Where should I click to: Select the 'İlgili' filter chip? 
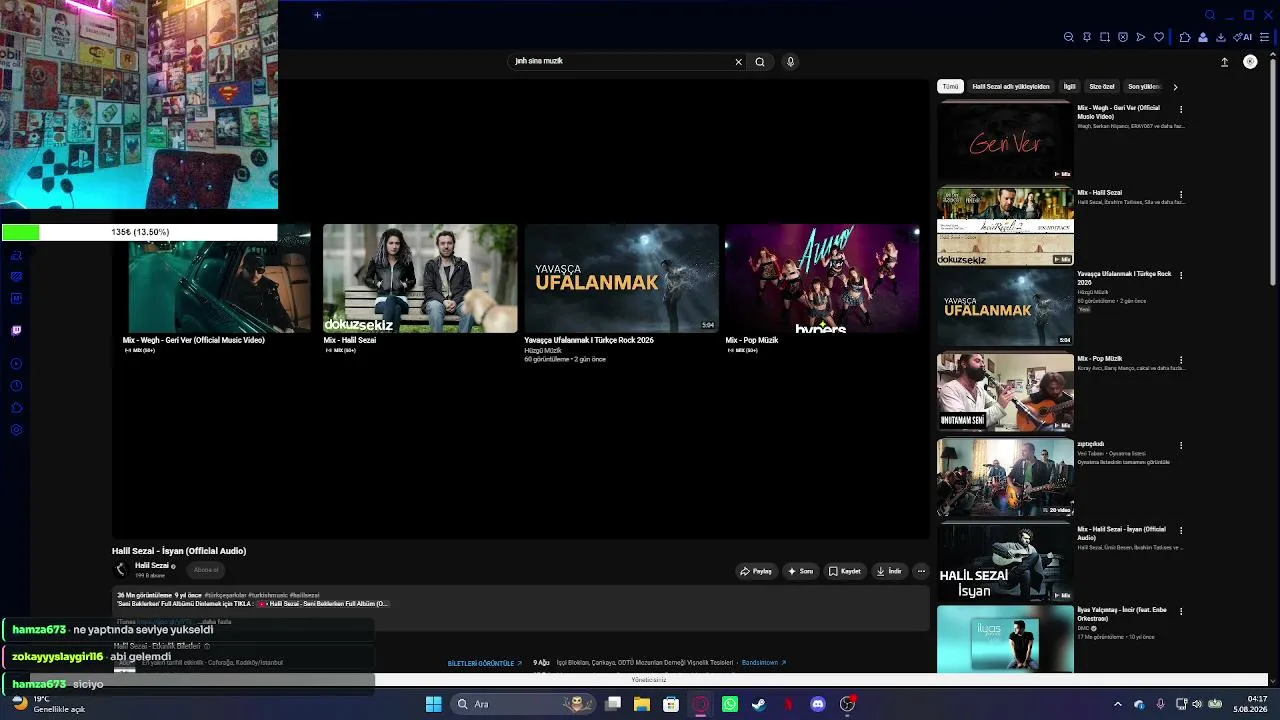(x=1069, y=87)
